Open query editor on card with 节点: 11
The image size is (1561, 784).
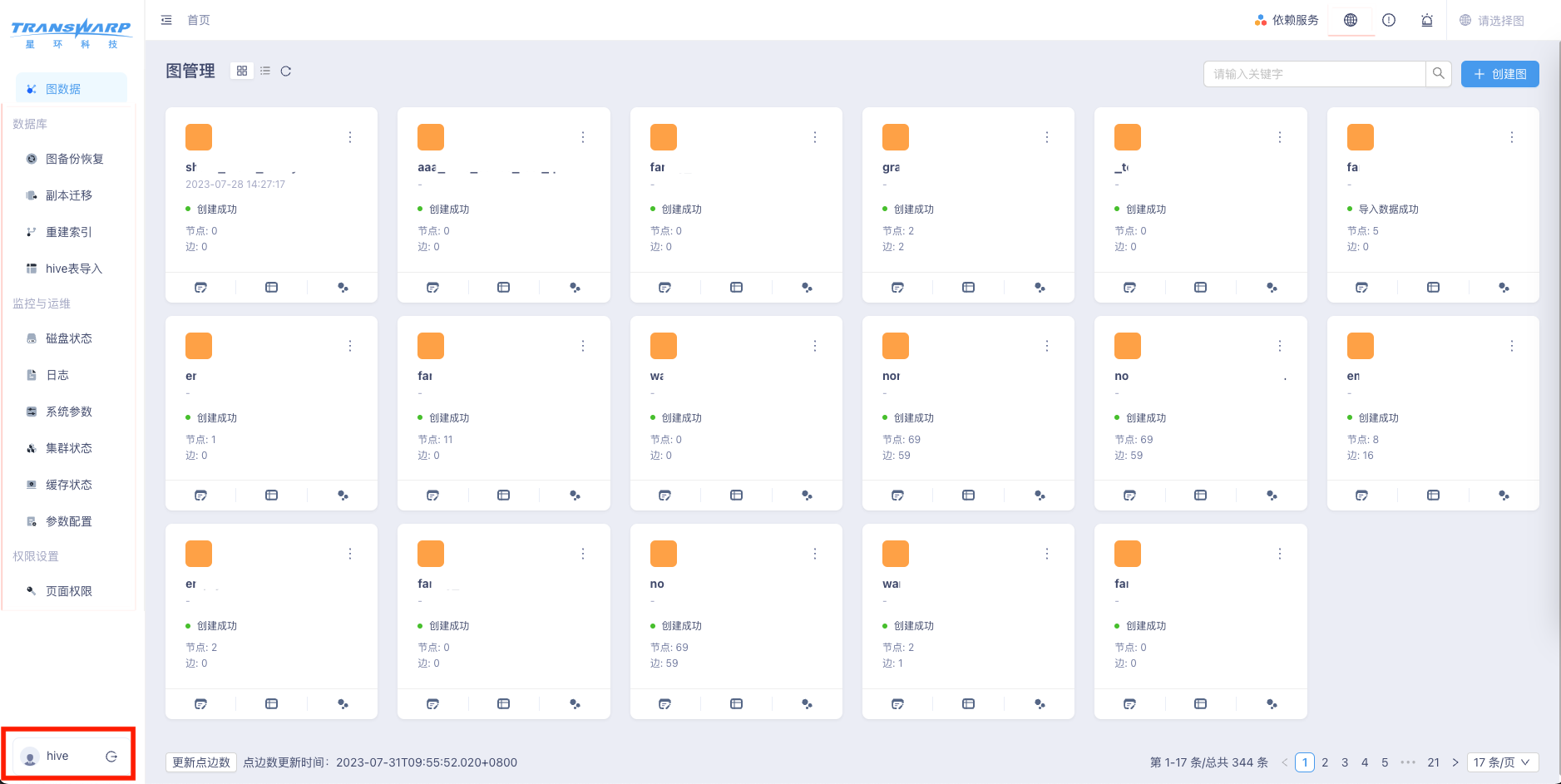coord(432,495)
